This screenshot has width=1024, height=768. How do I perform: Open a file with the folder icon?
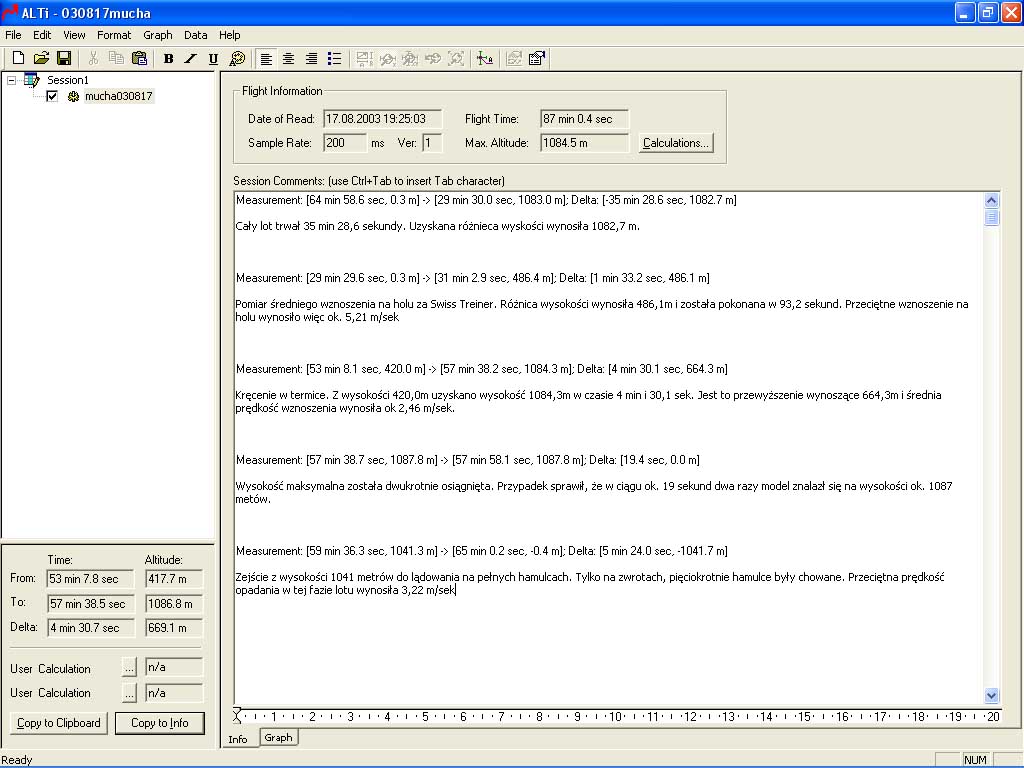41,59
